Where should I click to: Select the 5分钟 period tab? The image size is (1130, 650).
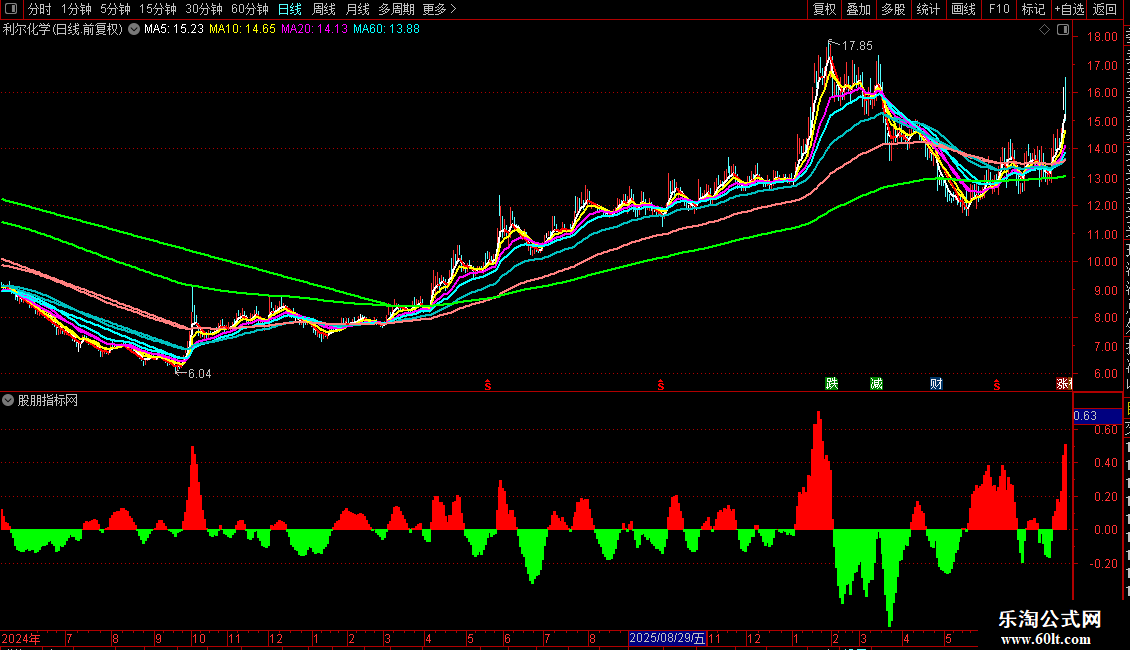coord(115,9)
